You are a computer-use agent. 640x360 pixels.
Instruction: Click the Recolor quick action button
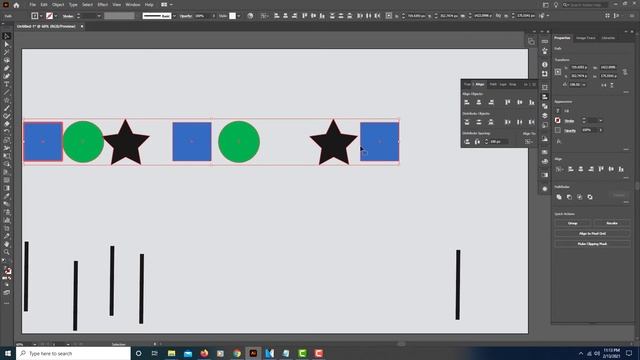coord(612,223)
